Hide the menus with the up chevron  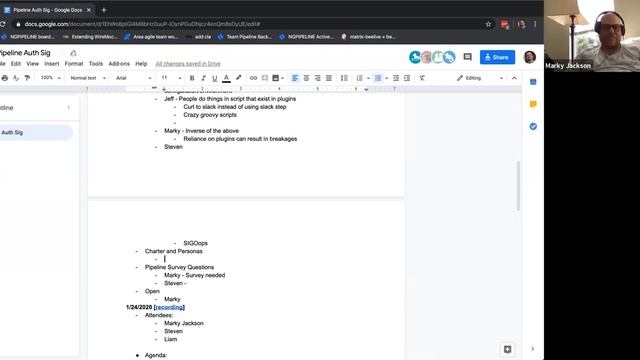click(x=514, y=78)
